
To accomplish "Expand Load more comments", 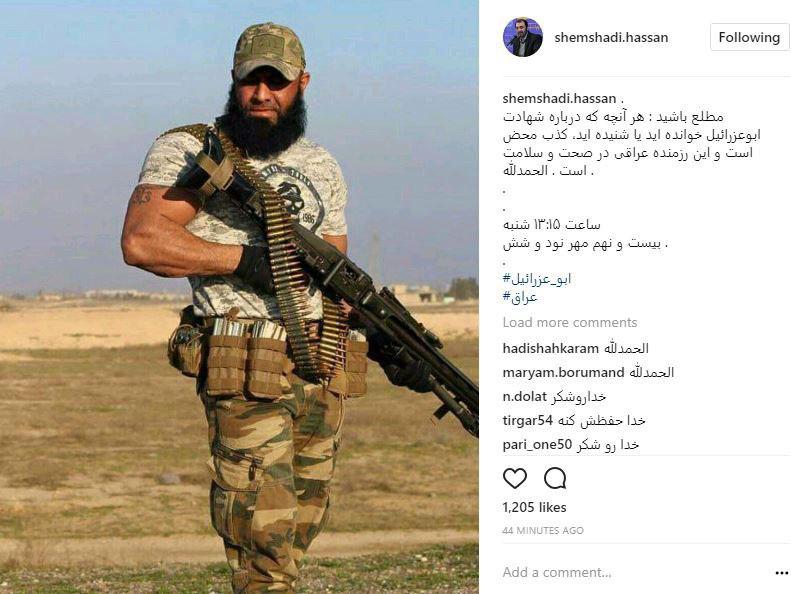I will coord(570,322).
